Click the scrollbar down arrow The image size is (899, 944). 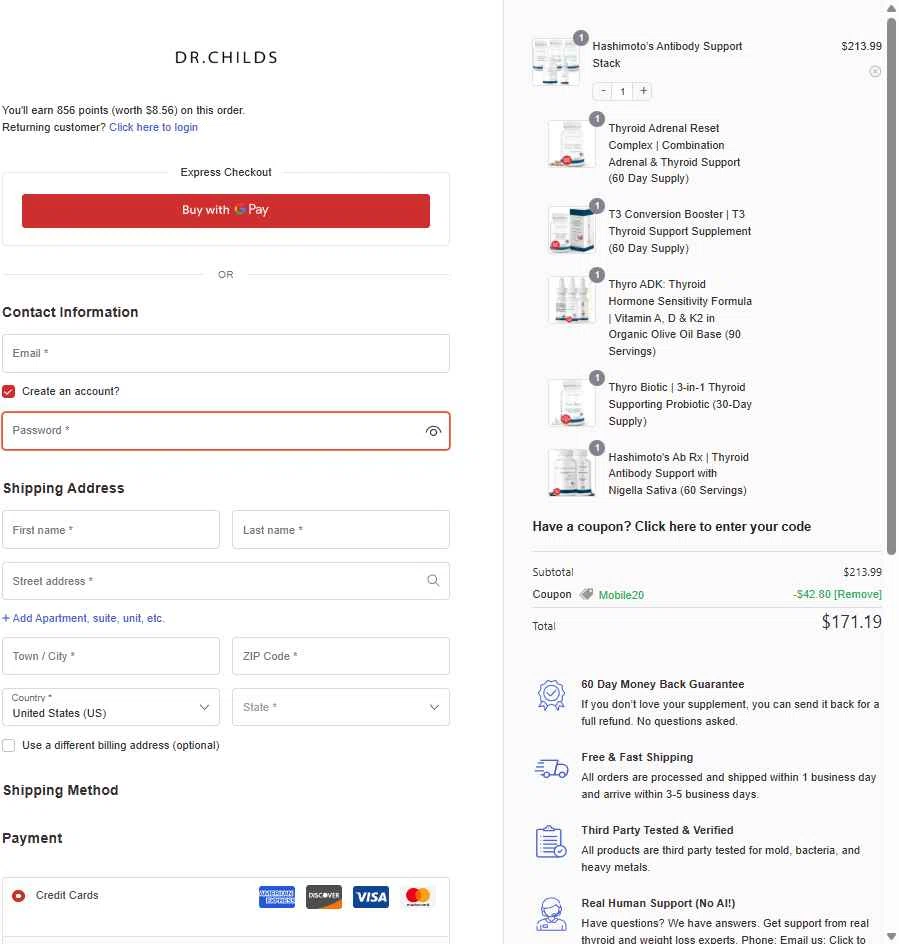click(x=891, y=937)
